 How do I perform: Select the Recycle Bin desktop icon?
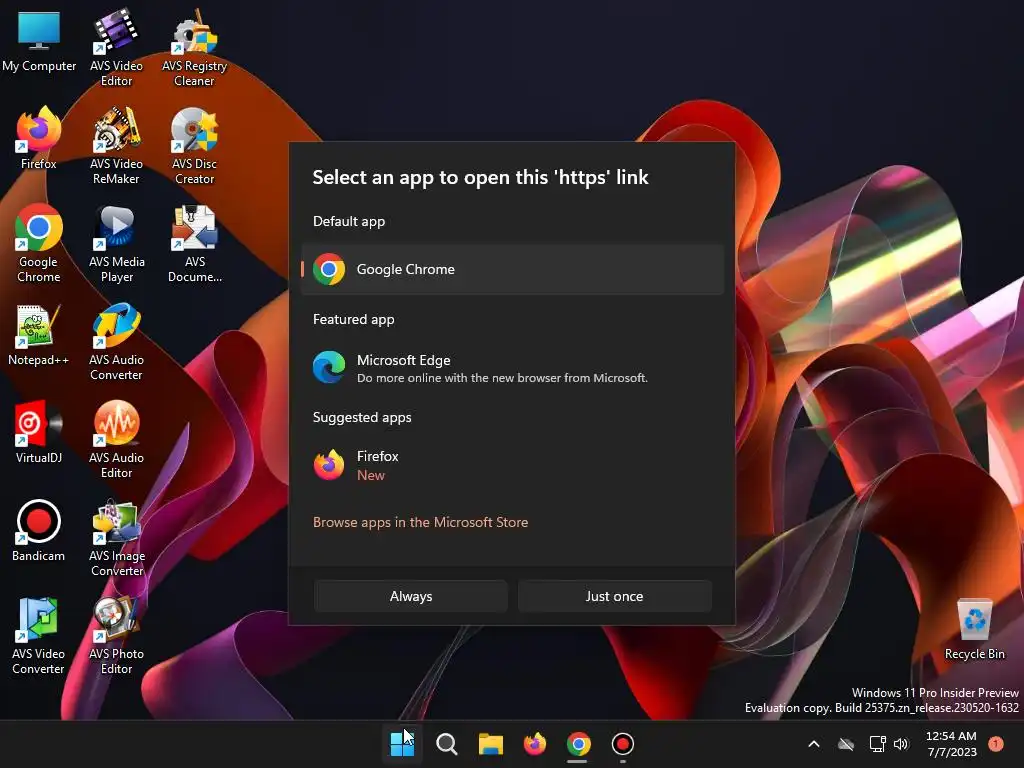[974, 629]
